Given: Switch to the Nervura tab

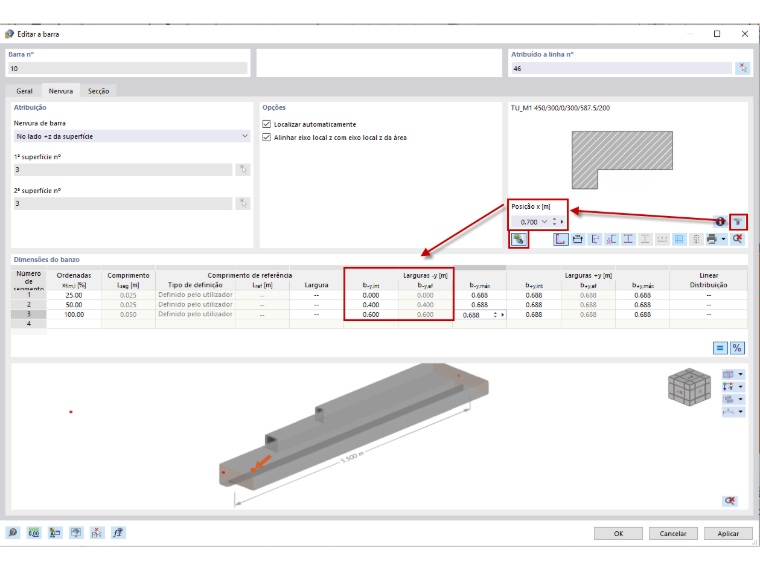Looking at the screenshot, I should 61,91.
